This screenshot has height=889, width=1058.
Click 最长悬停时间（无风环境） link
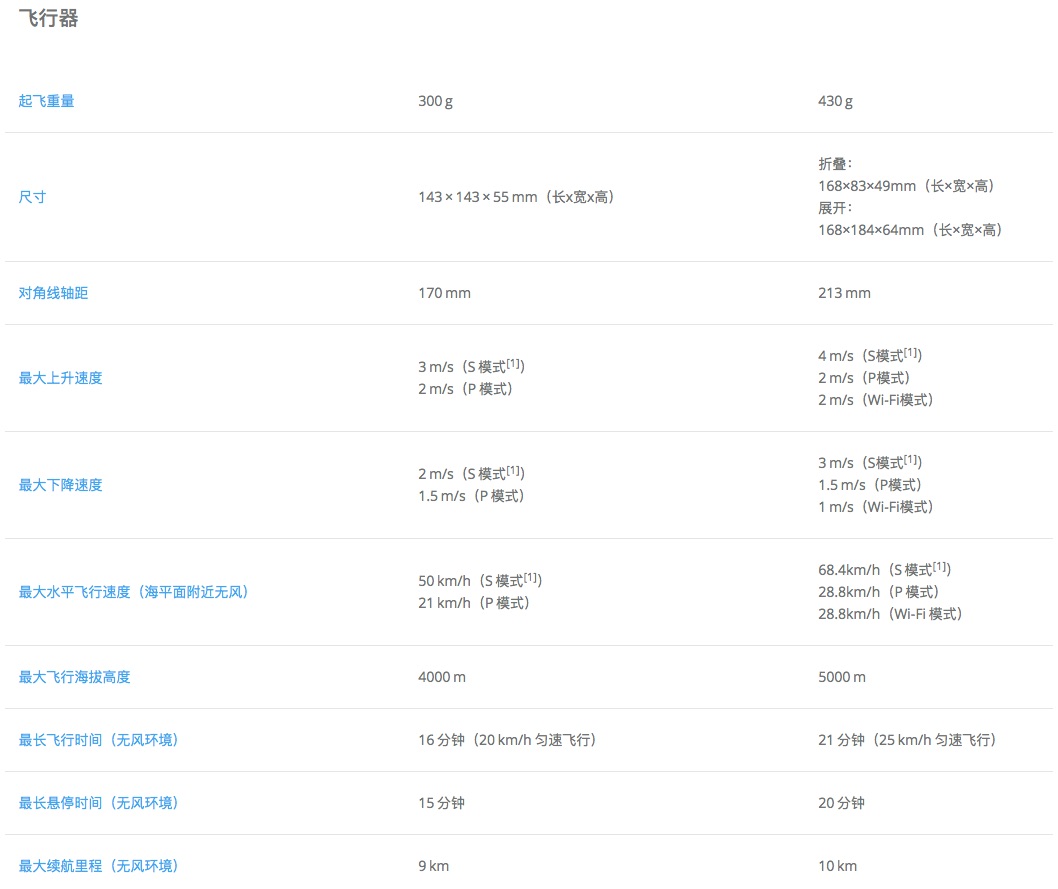pyautogui.click(x=98, y=803)
